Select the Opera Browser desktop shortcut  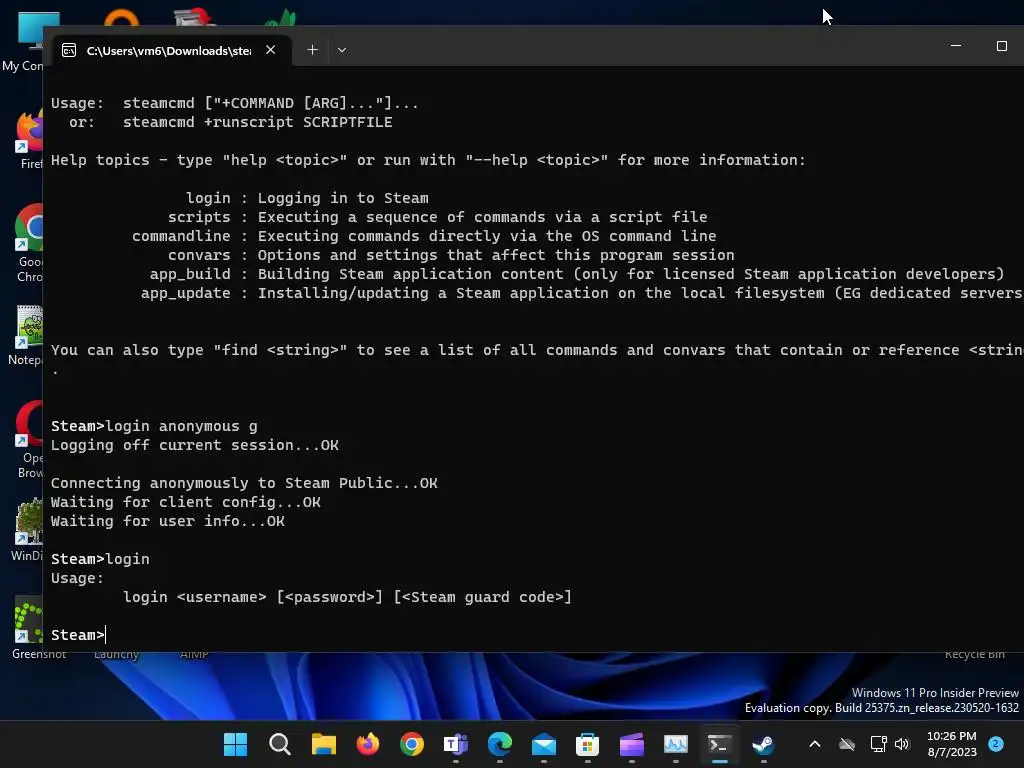pyautogui.click(x=29, y=439)
